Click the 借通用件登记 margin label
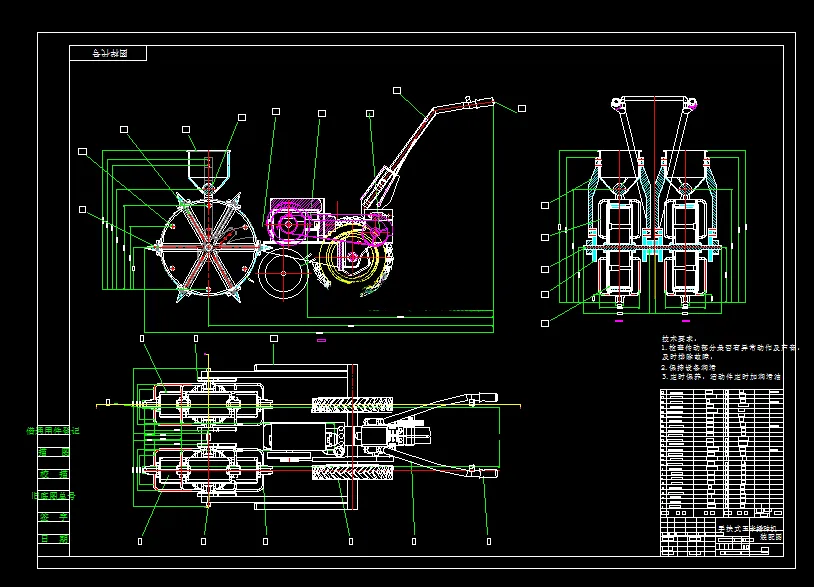Viewport: 814px width, 587px height. click(53, 431)
